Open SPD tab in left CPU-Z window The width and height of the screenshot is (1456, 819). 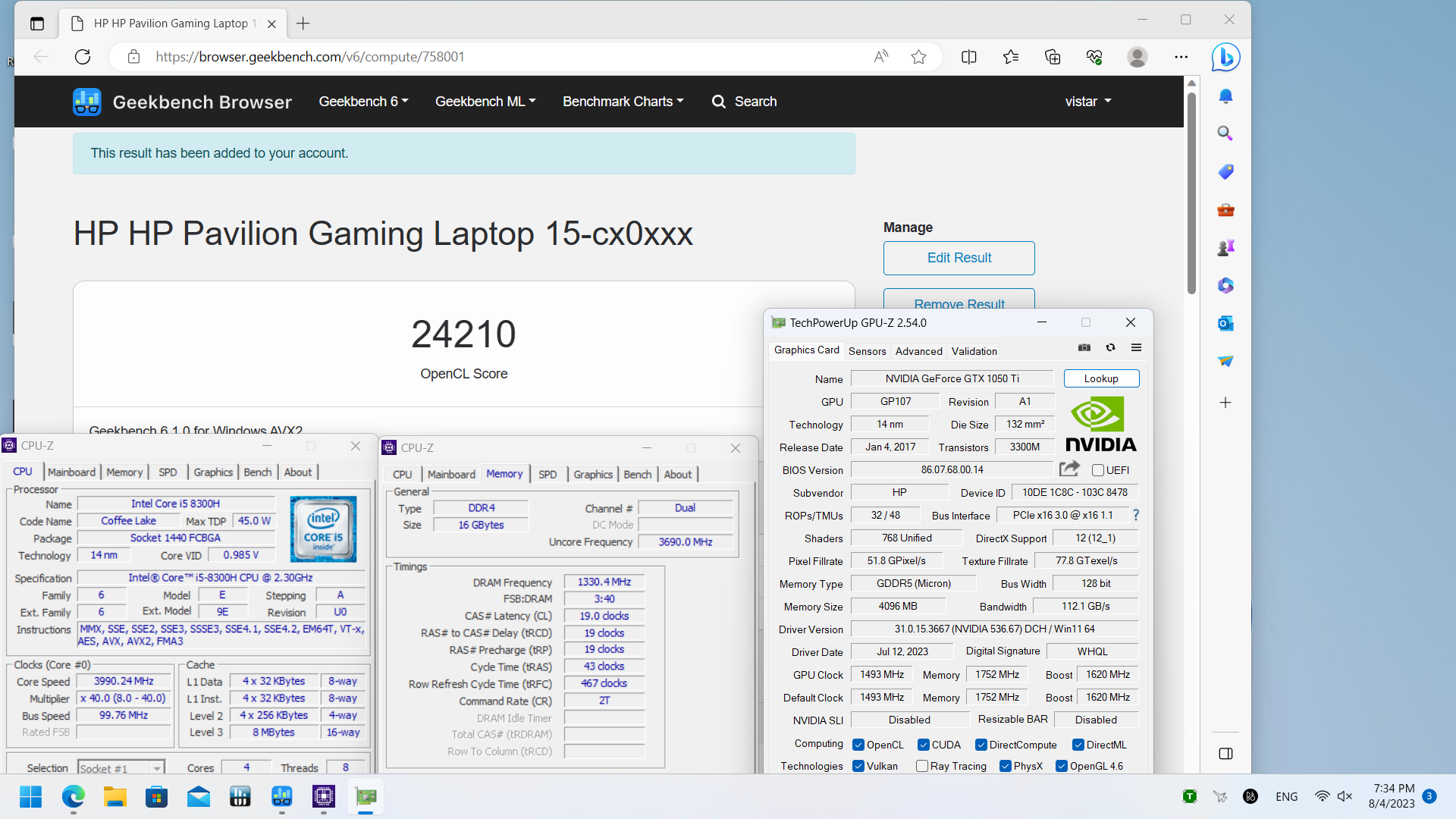point(168,472)
